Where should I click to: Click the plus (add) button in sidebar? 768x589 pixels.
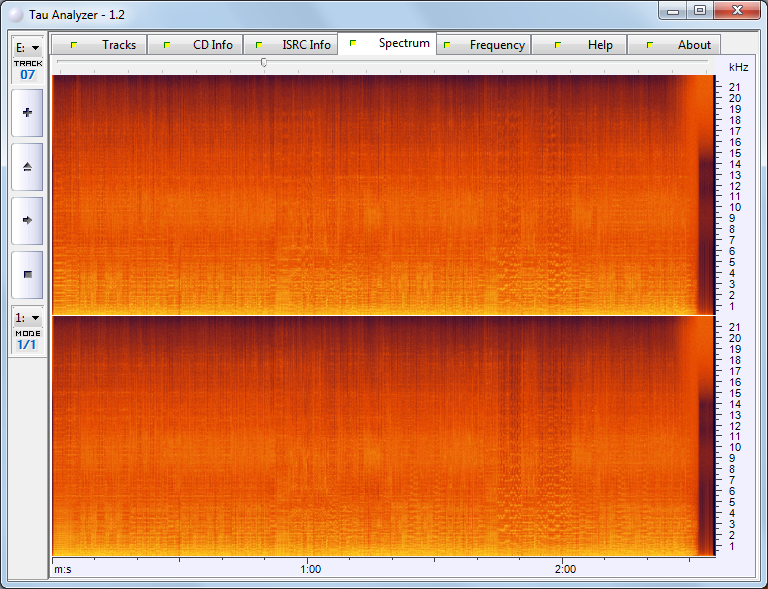pos(27,113)
